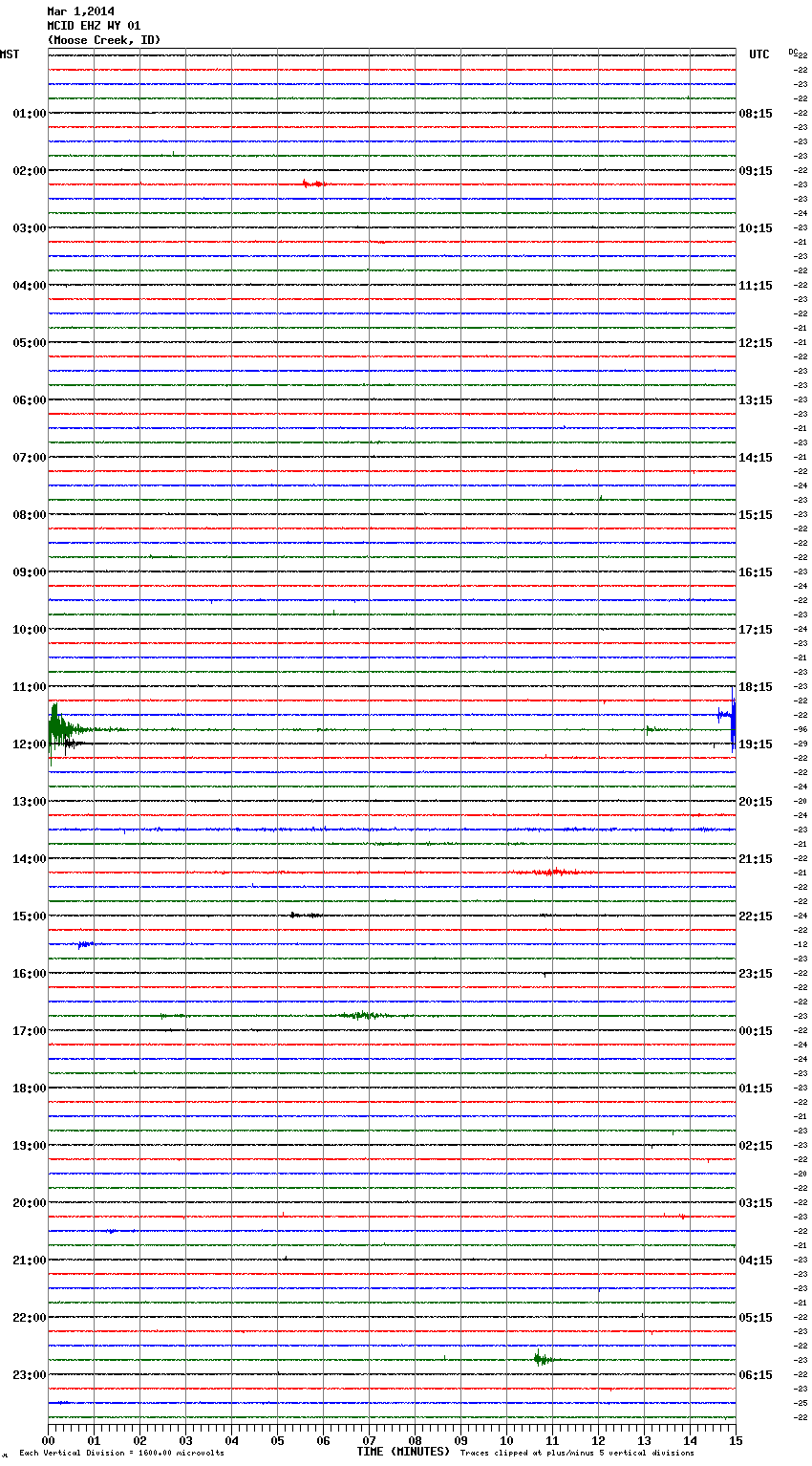Click the "08:15" UTC time label
Screen dimensions: 812x1466
pyautogui.click(x=756, y=114)
